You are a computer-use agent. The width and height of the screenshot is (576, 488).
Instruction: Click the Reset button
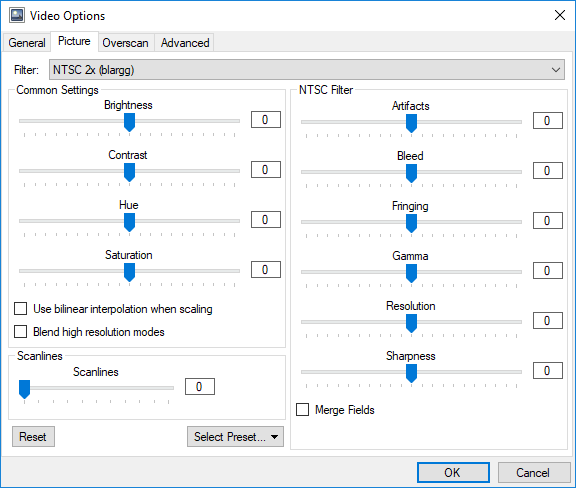pos(33,437)
